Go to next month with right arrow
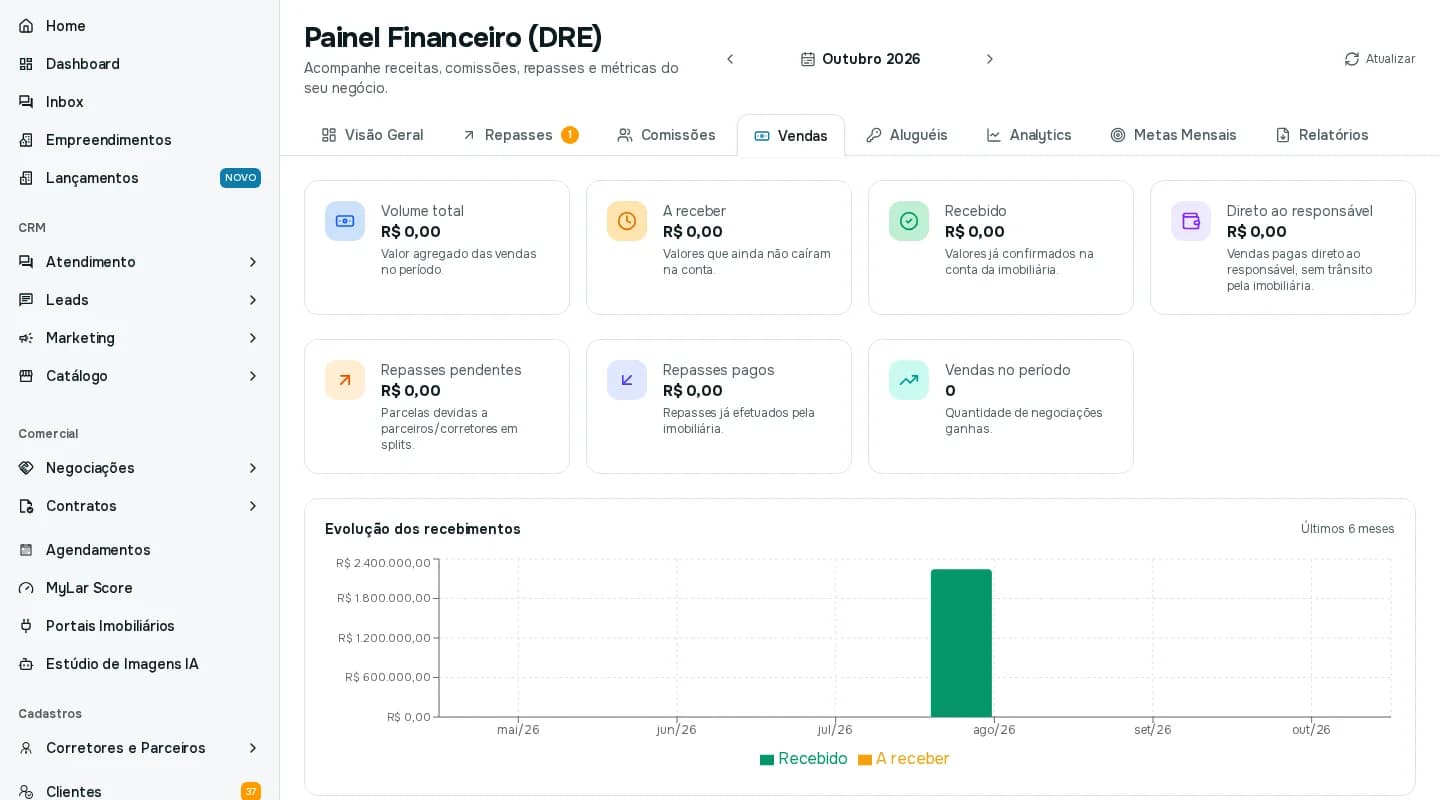 point(990,59)
